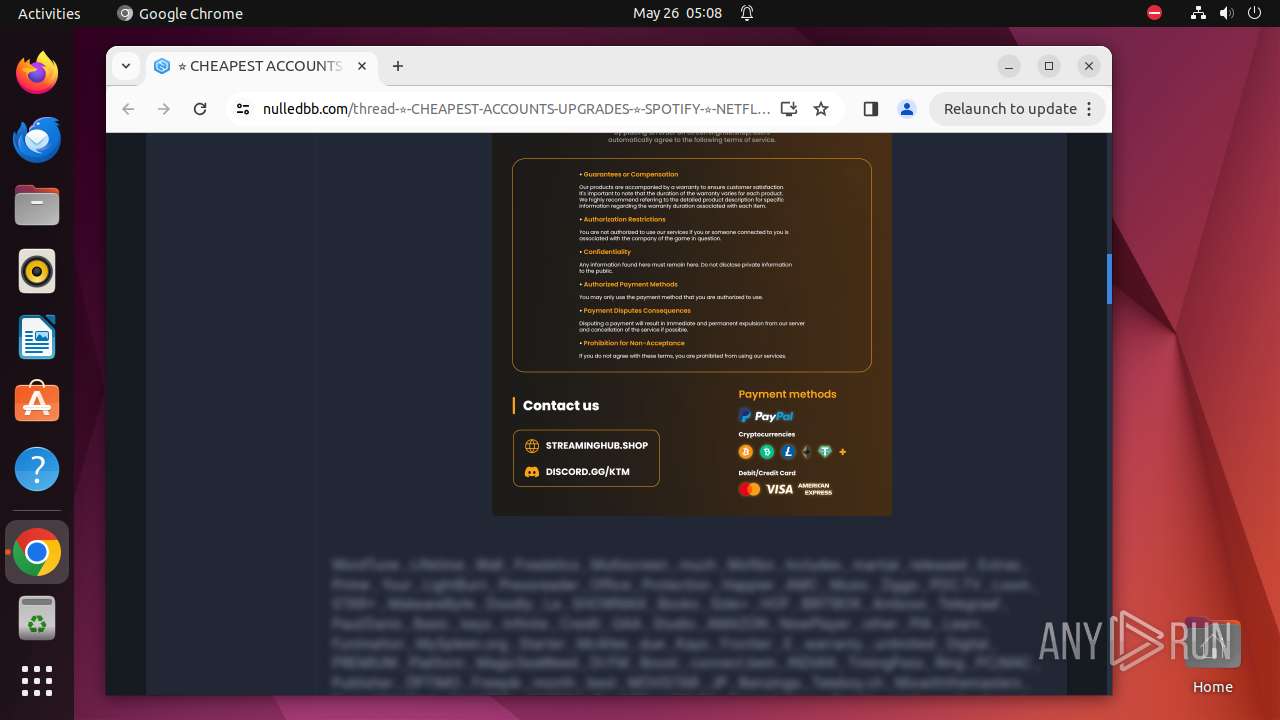Minimize the Chrome window
Screen dimensions: 1280x720
point(1009,66)
